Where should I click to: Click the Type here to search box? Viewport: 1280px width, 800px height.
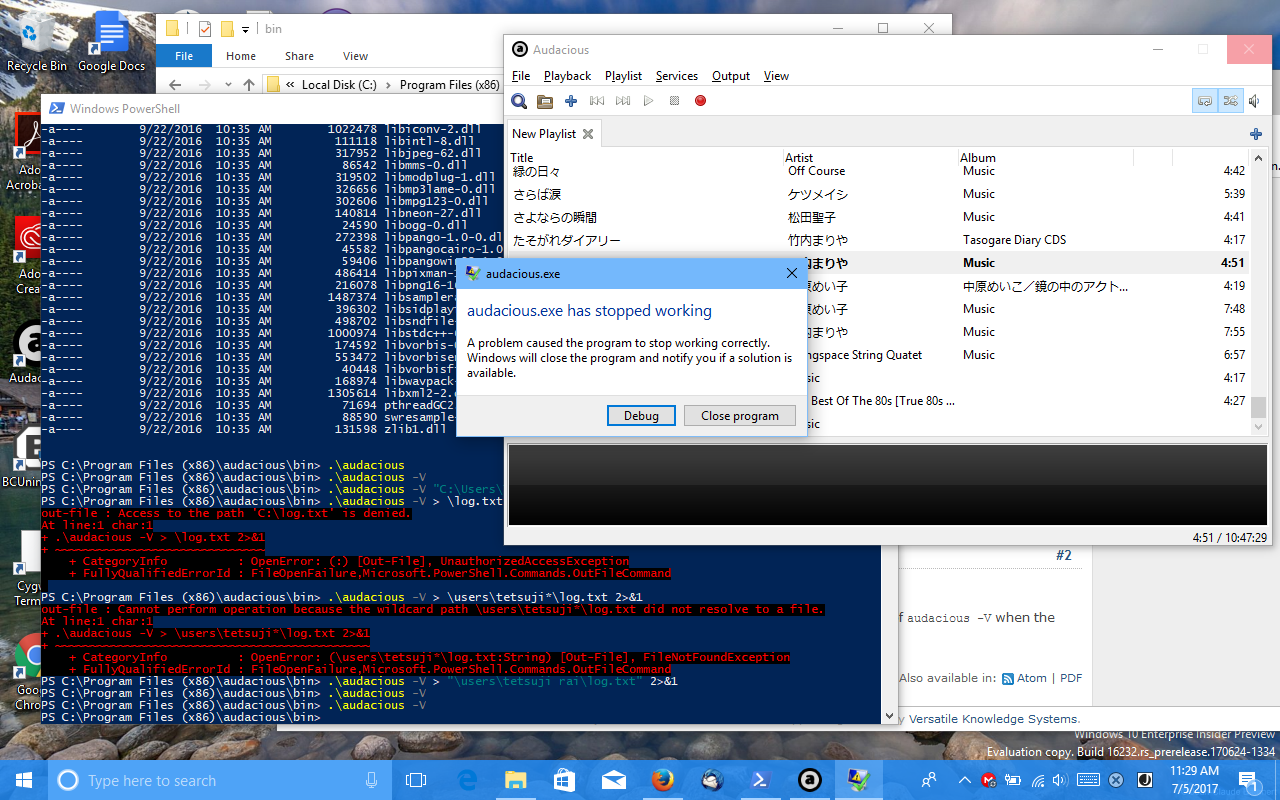point(220,780)
